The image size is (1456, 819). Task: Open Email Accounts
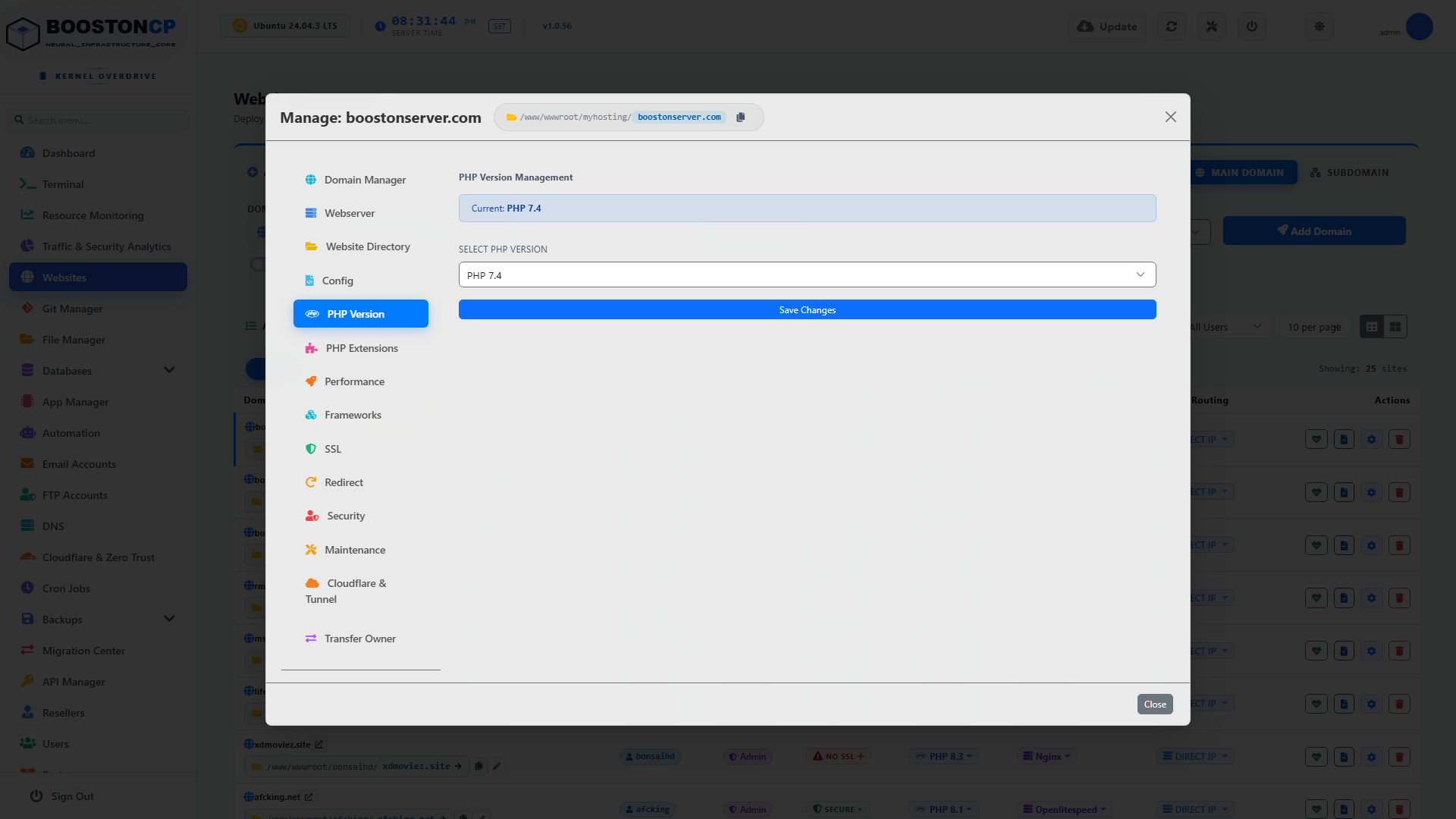coord(98,464)
